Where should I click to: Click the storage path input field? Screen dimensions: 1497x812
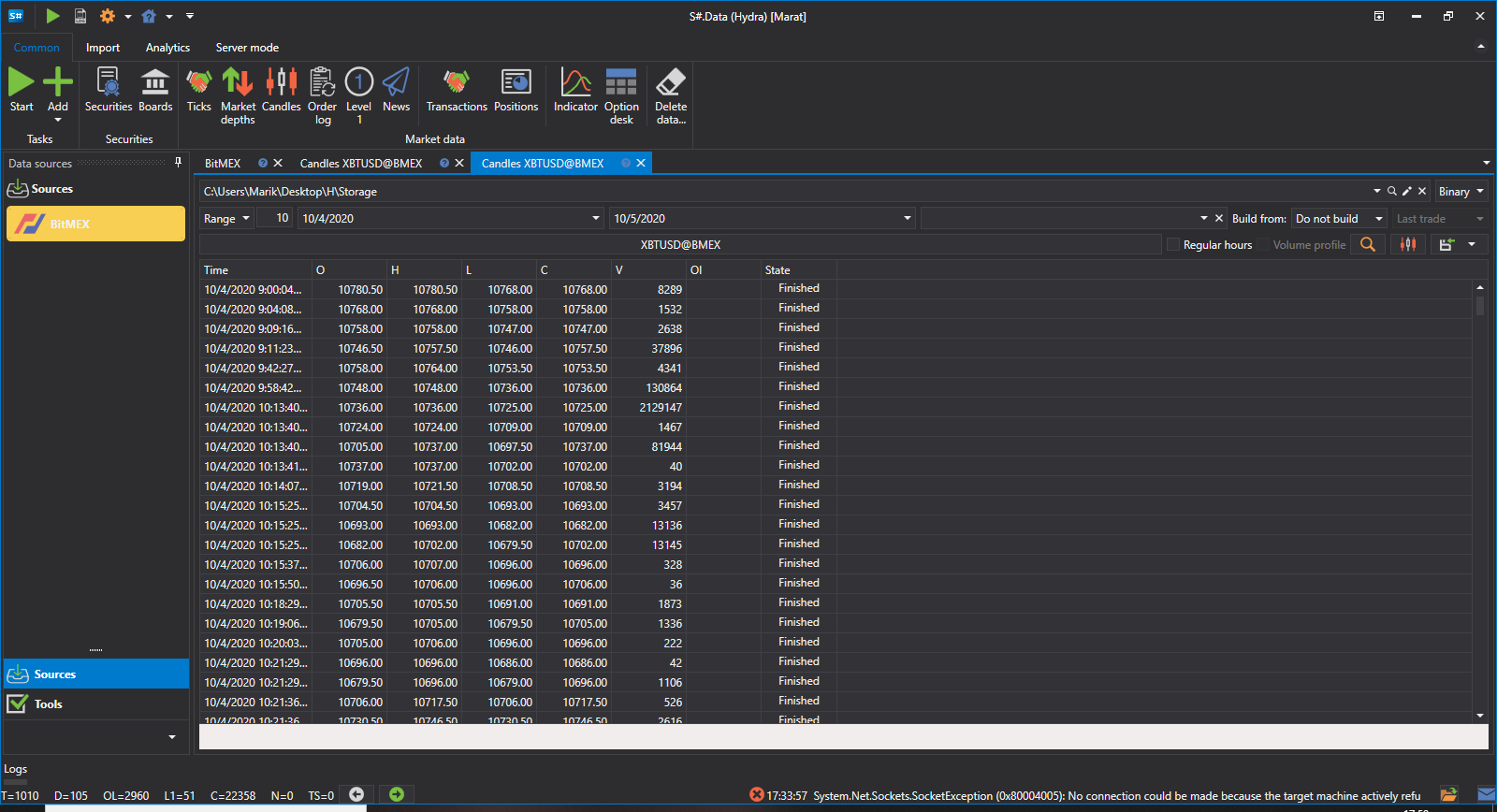(784, 191)
